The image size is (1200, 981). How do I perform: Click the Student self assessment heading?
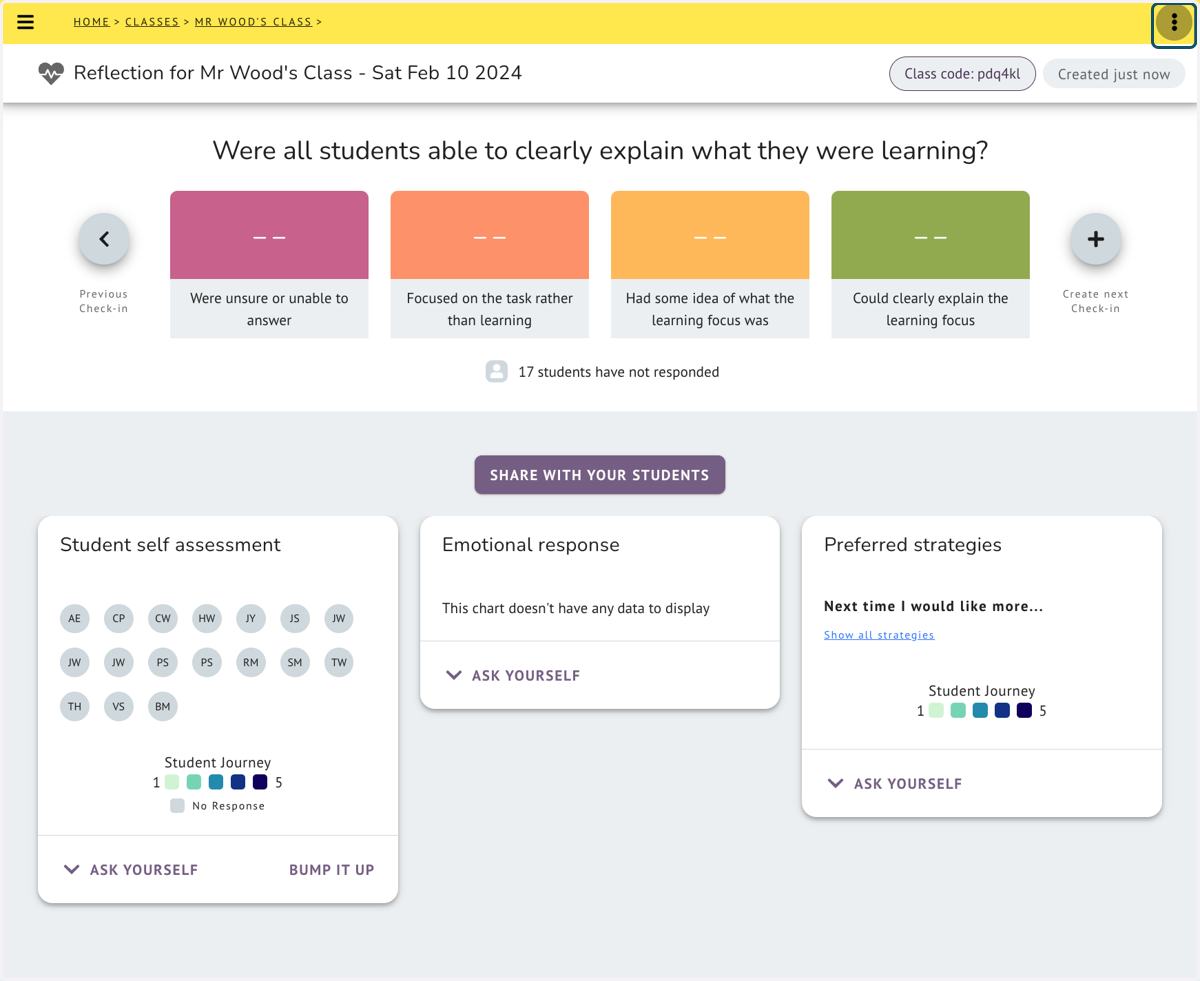tap(171, 545)
